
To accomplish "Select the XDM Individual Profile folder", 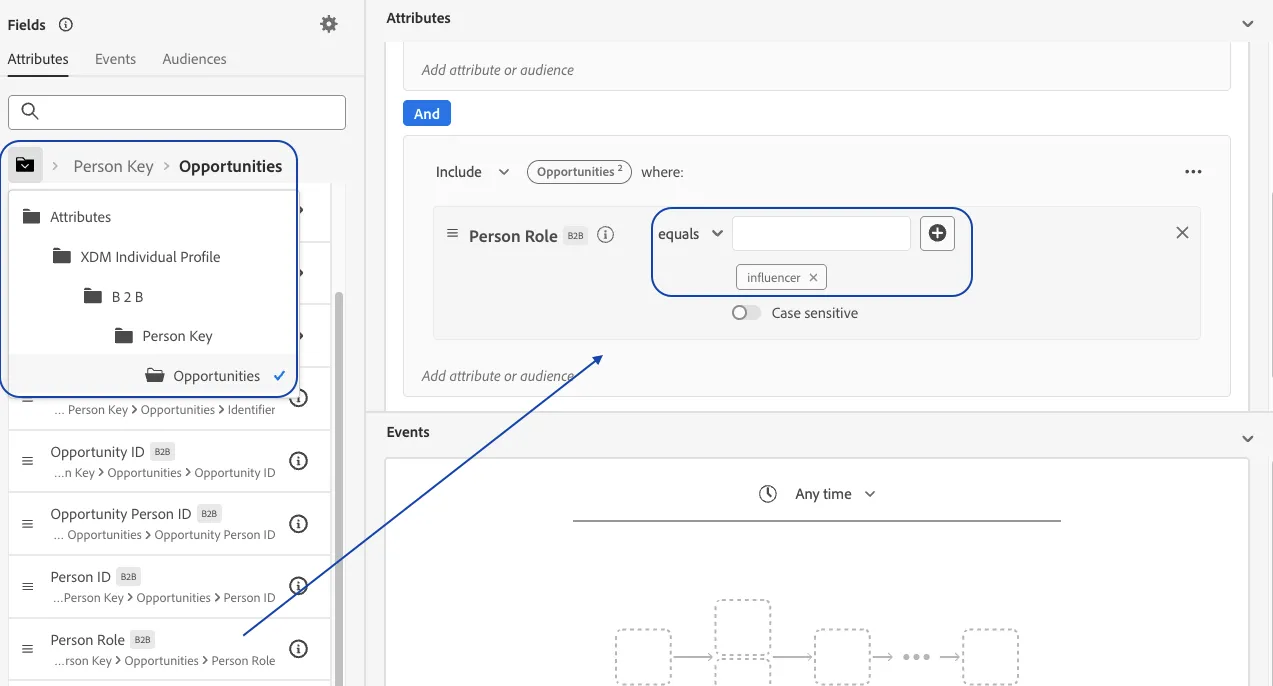I will pyautogui.click(x=150, y=256).
